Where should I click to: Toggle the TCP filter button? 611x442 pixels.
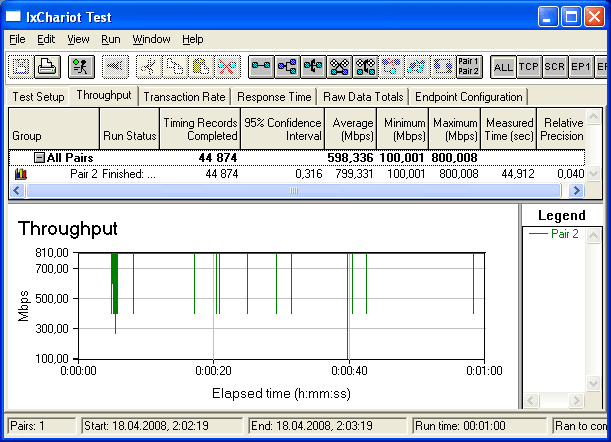click(x=529, y=67)
